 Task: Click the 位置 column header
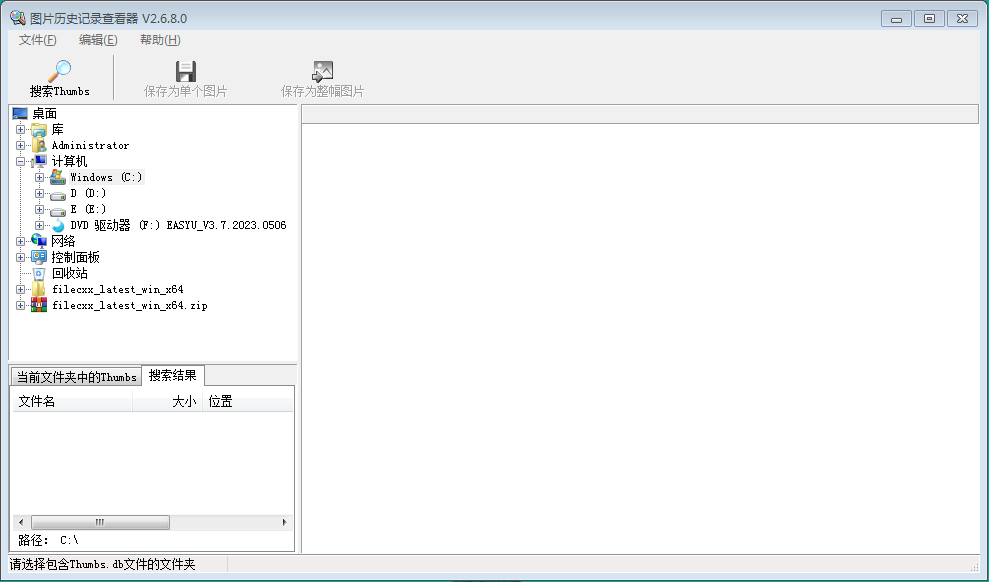220,402
